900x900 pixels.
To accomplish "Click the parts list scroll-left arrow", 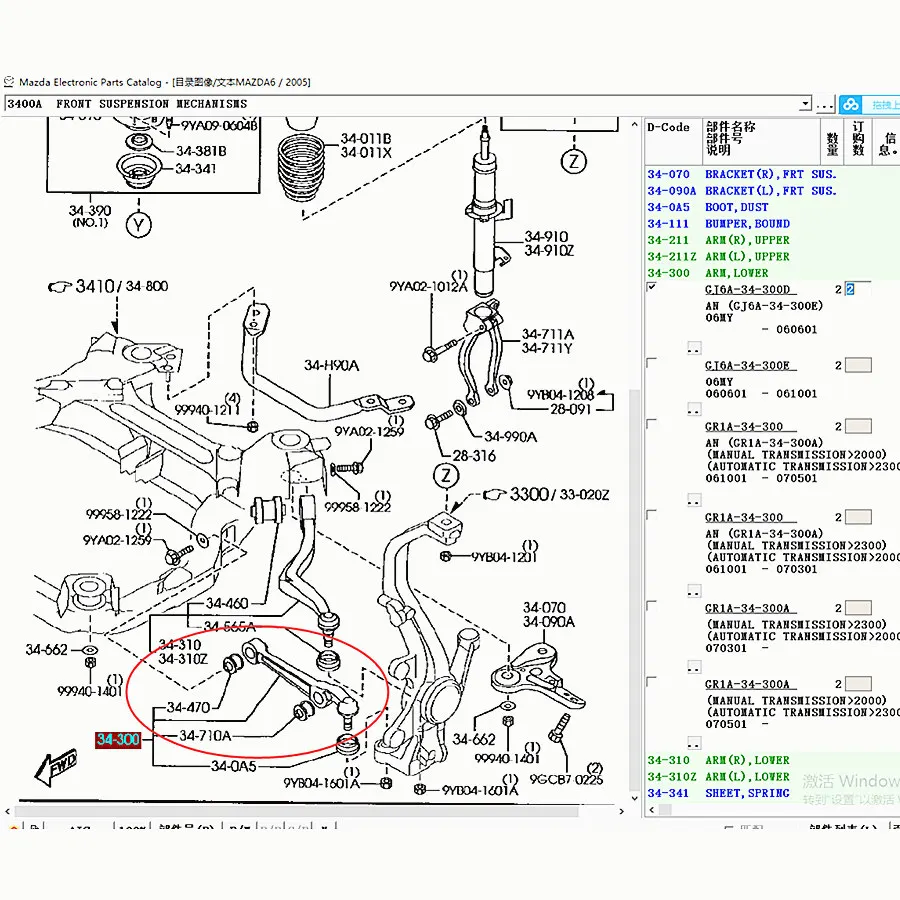I will [x=651, y=810].
